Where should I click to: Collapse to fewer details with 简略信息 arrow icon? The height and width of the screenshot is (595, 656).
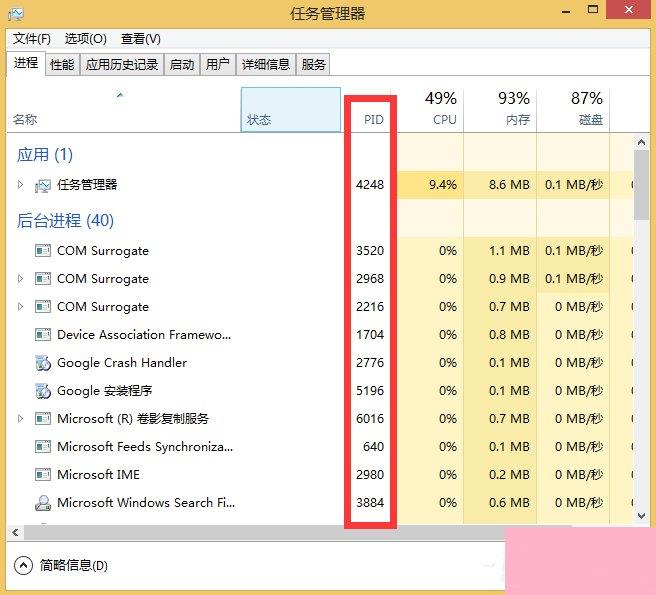pos(23,566)
